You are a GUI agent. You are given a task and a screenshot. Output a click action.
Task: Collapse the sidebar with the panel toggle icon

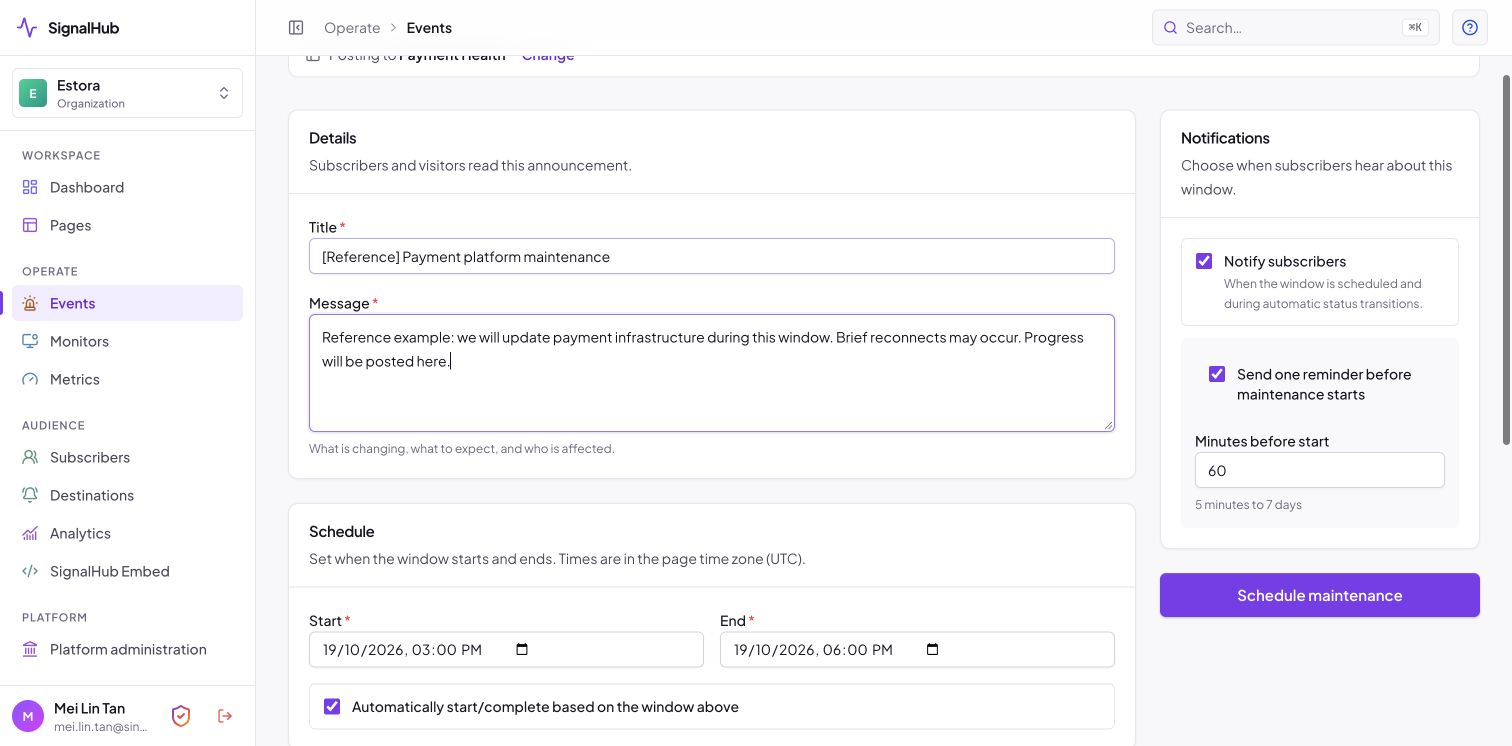(x=296, y=28)
